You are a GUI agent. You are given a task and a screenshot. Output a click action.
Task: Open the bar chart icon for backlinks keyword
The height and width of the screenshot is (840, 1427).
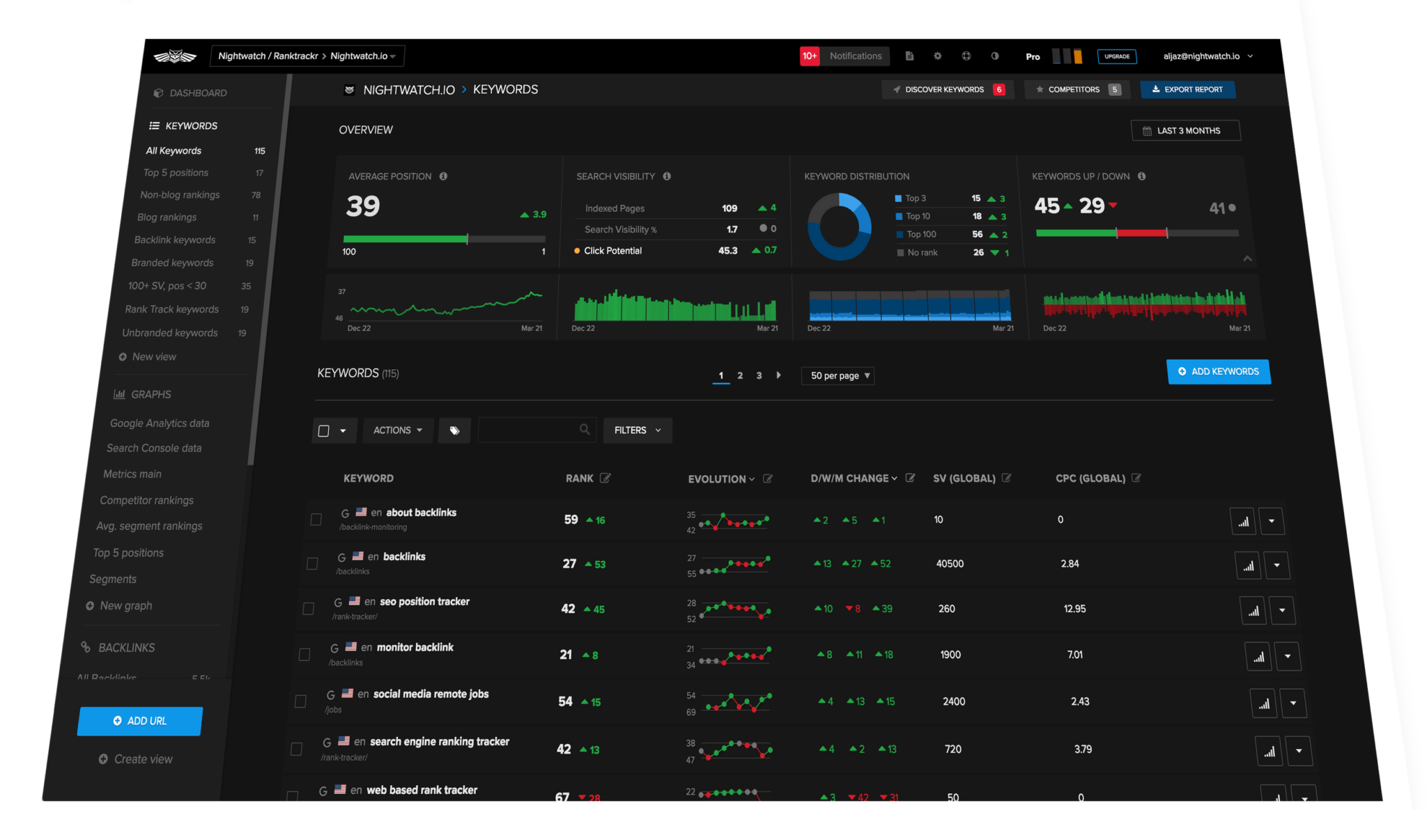pyautogui.click(x=1248, y=566)
